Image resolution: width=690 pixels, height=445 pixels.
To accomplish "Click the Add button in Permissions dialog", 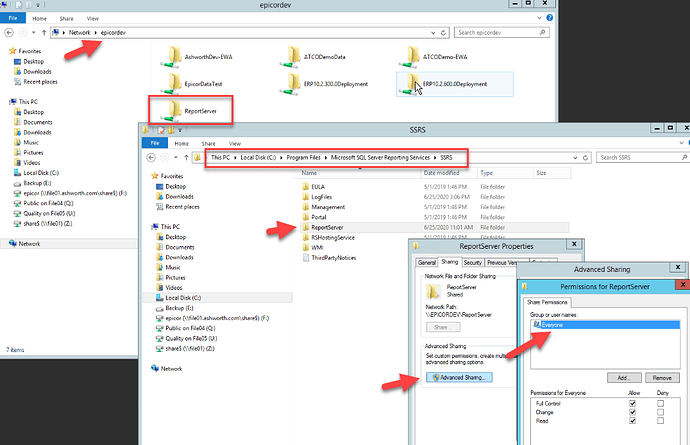I will coord(624,378).
